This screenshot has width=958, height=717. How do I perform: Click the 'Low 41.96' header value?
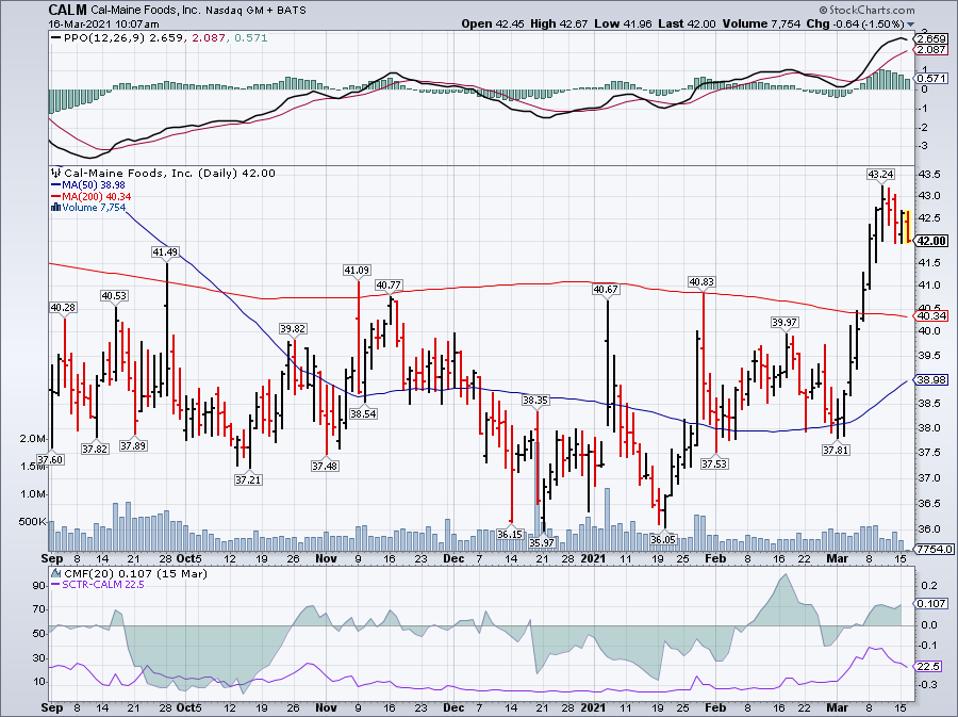pyautogui.click(x=623, y=24)
